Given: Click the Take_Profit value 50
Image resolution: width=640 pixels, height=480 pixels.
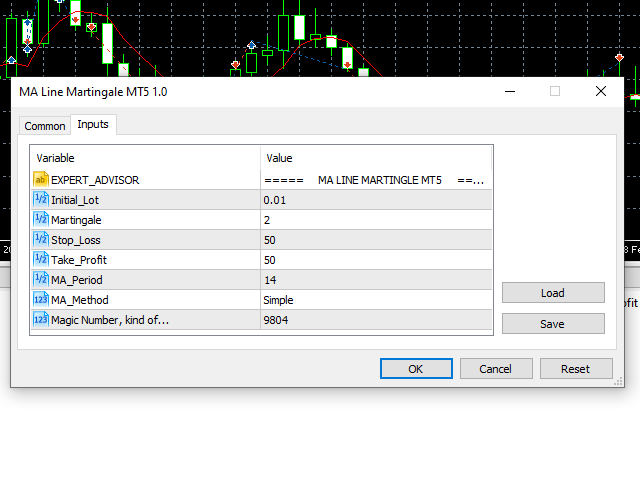Looking at the screenshot, I should click(376, 260).
